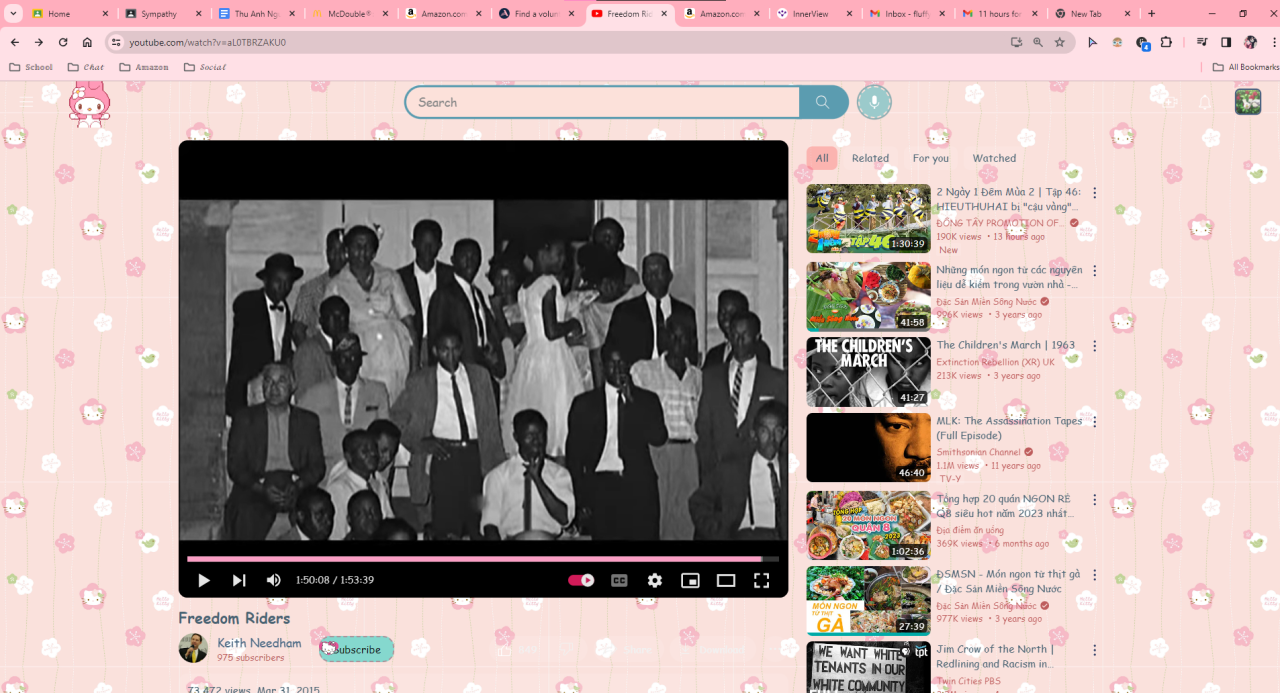The image size is (1280, 693).
Task: Go to the browser home page
Action: pos(87,42)
